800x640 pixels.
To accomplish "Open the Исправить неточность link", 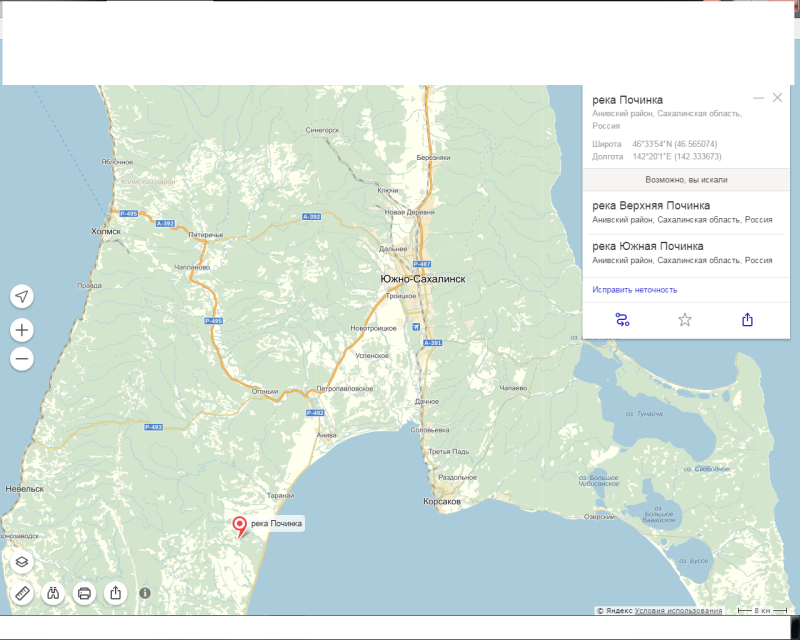I will pos(634,289).
